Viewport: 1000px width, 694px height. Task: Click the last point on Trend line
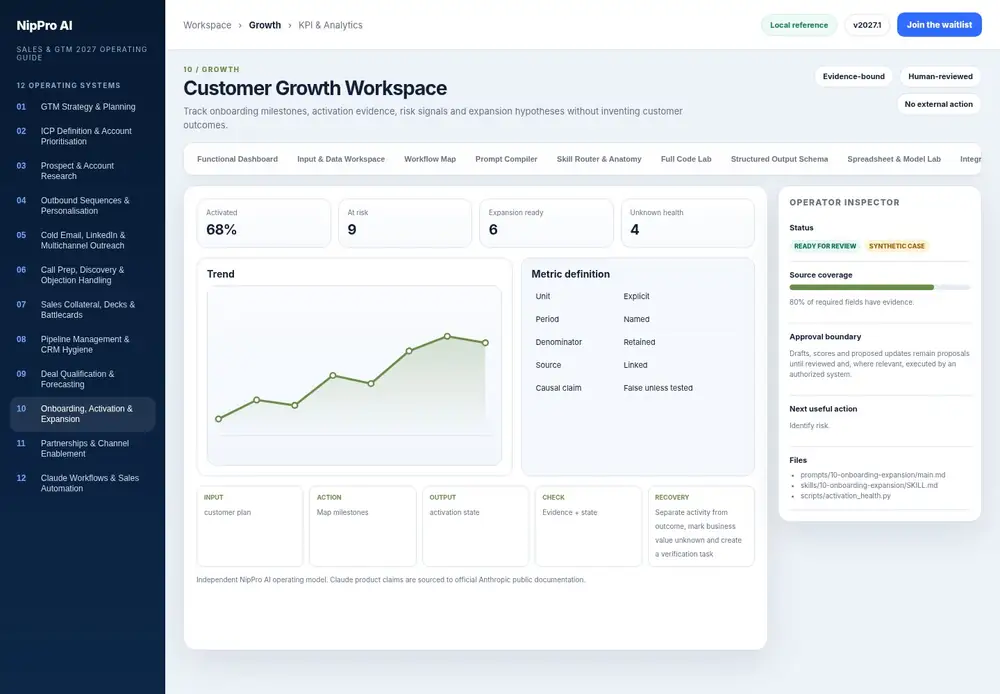pos(485,343)
